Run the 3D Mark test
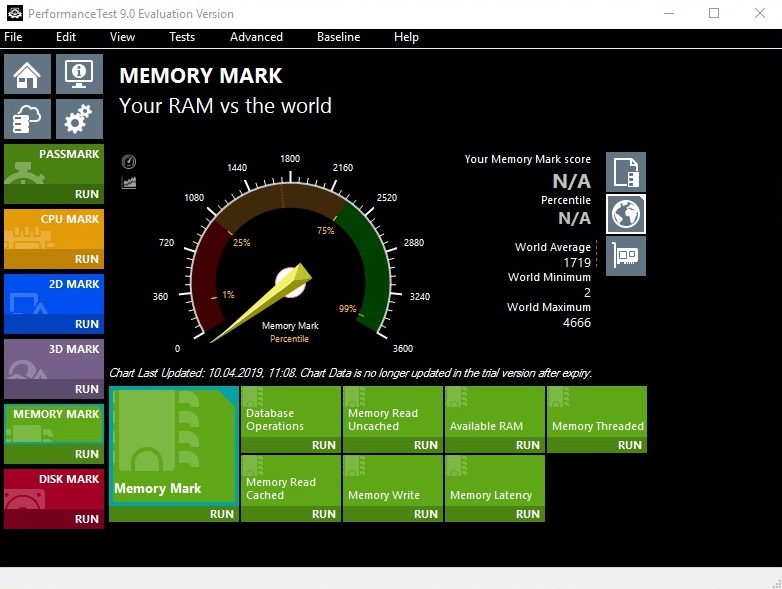 [x=54, y=389]
